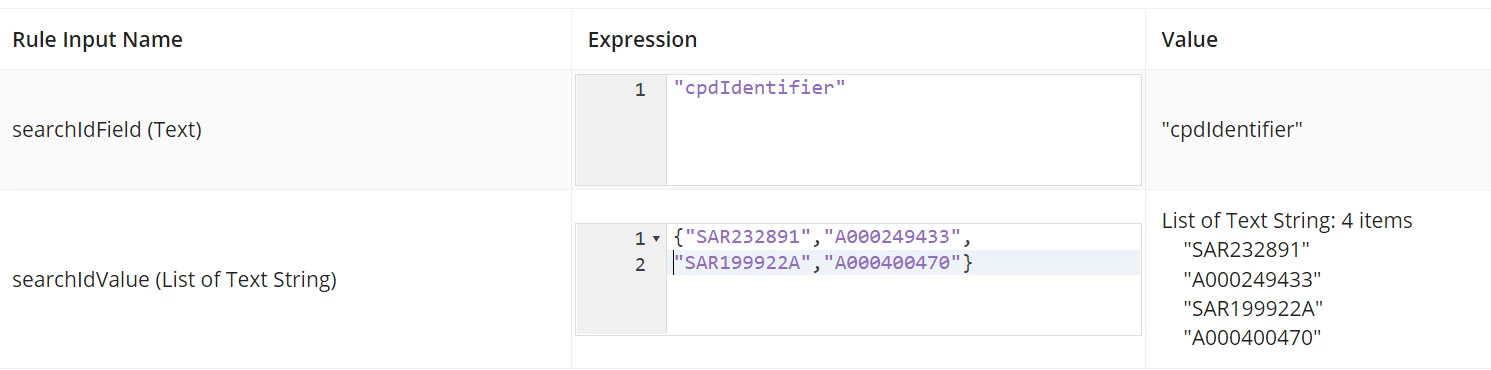Click line number 2 in searchIdValue gutter
This screenshot has width=1491, height=370.
(640, 264)
